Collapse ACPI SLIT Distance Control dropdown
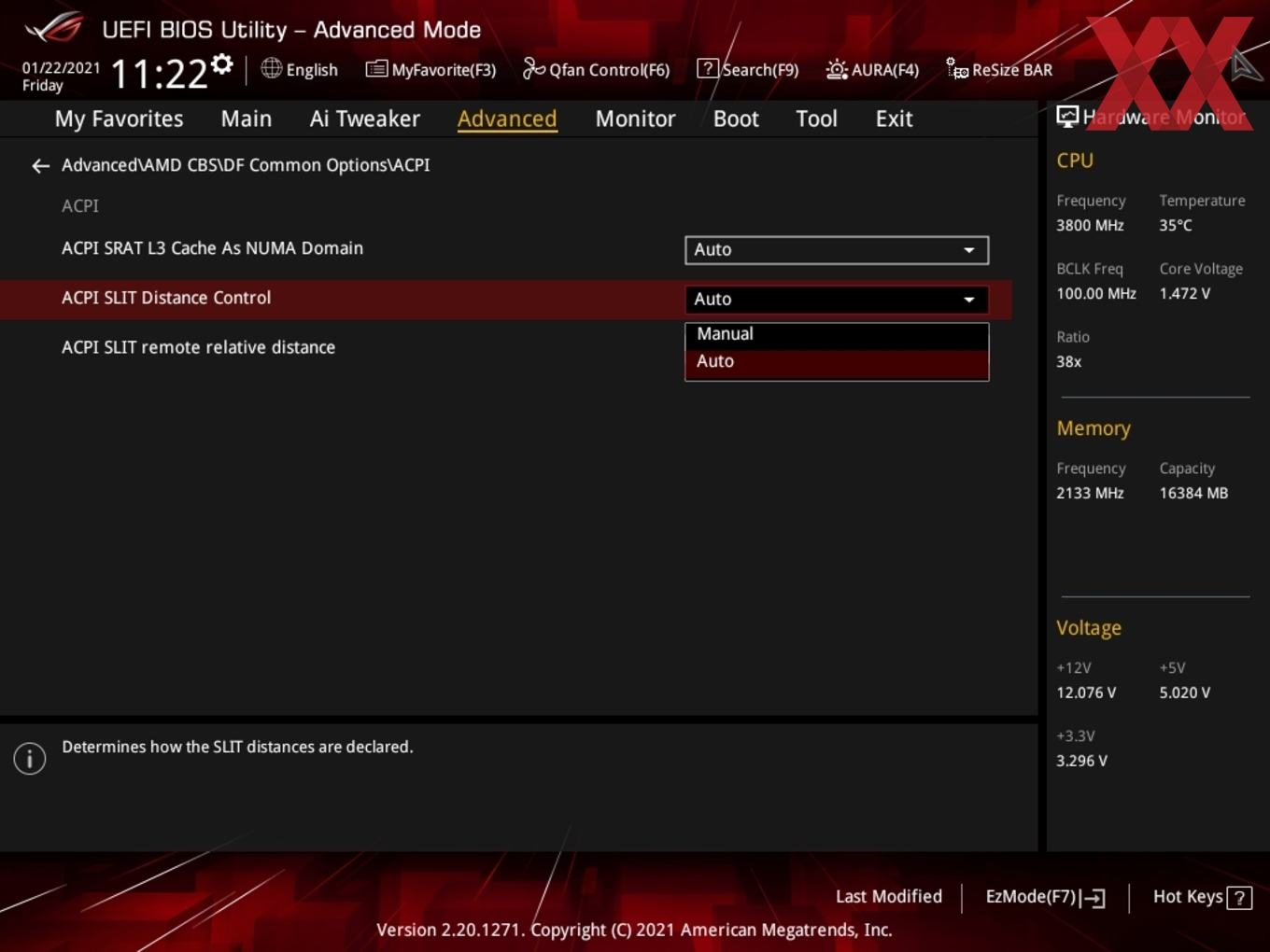 tap(837, 300)
